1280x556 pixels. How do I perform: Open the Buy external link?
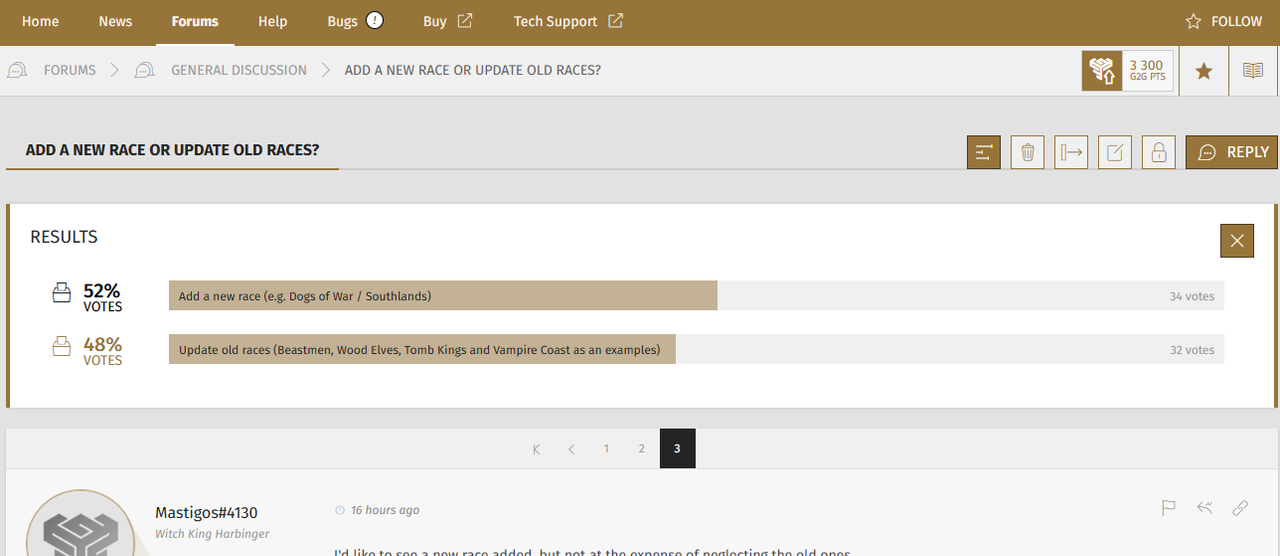click(x=447, y=21)
